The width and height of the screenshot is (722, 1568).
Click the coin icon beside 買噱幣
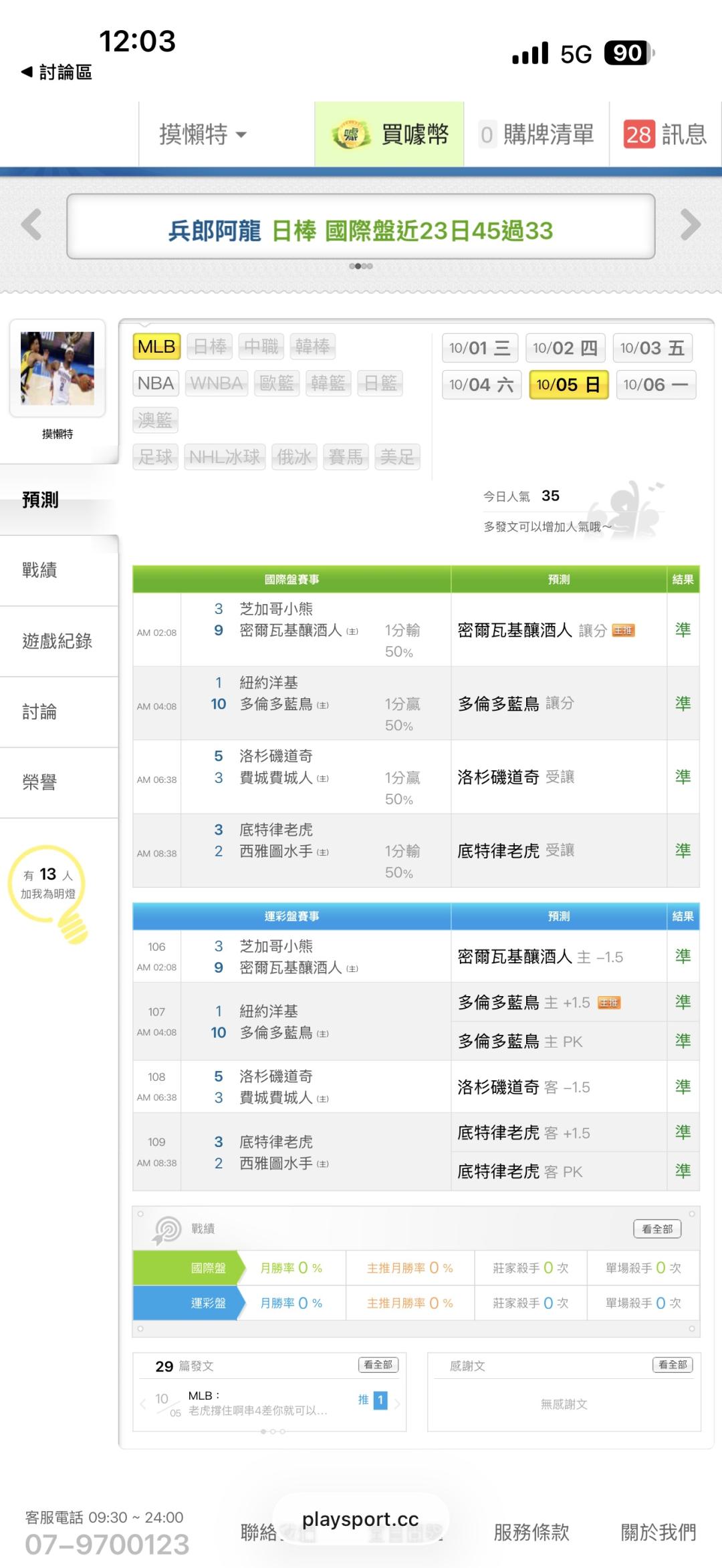click(x=352, y=134)
